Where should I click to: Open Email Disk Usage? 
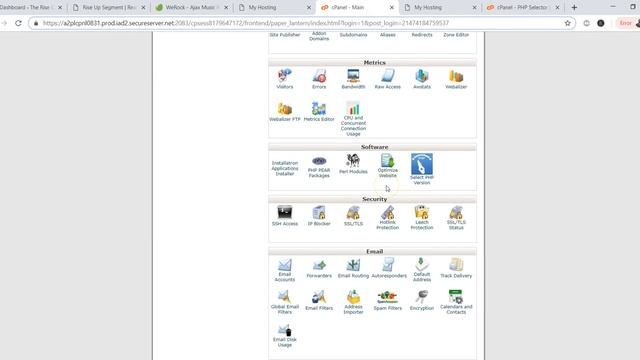click(x=284, y=336)
